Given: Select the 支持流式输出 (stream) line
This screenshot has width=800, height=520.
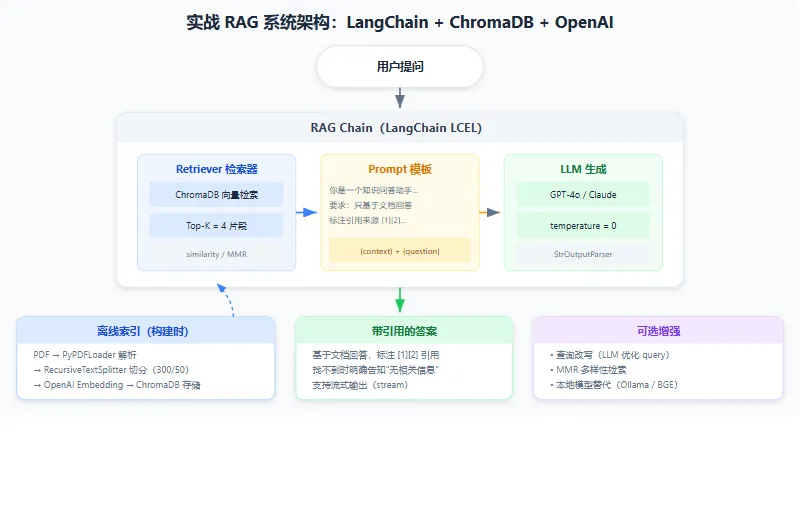Looking at the screenshot, I should tap(360, 385).
